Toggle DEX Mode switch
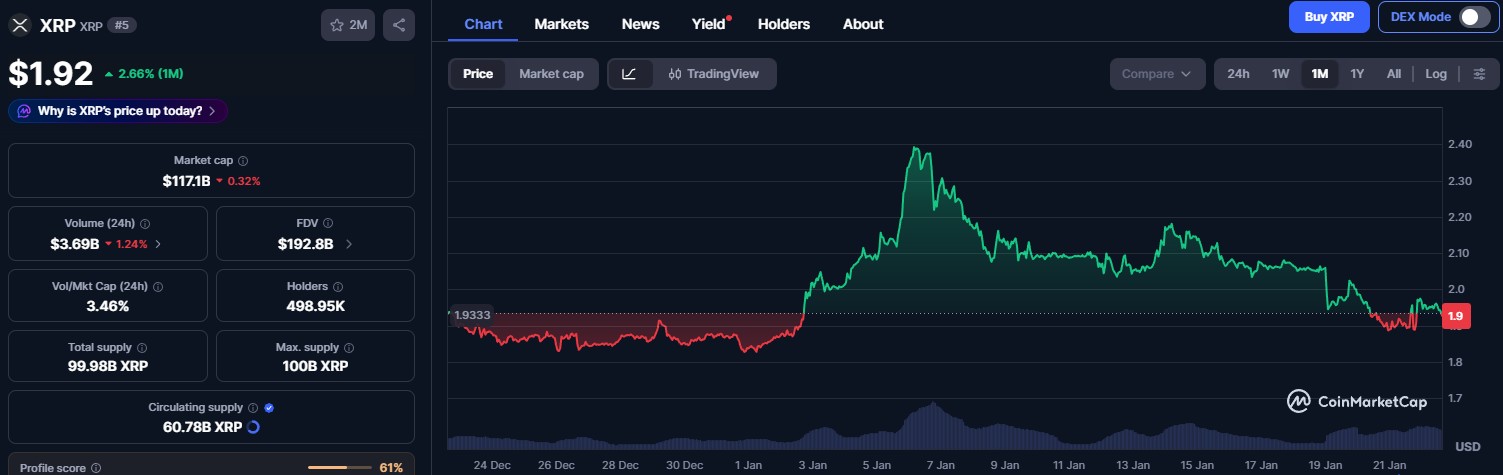1503x475 pixels. click(1474, 17)
